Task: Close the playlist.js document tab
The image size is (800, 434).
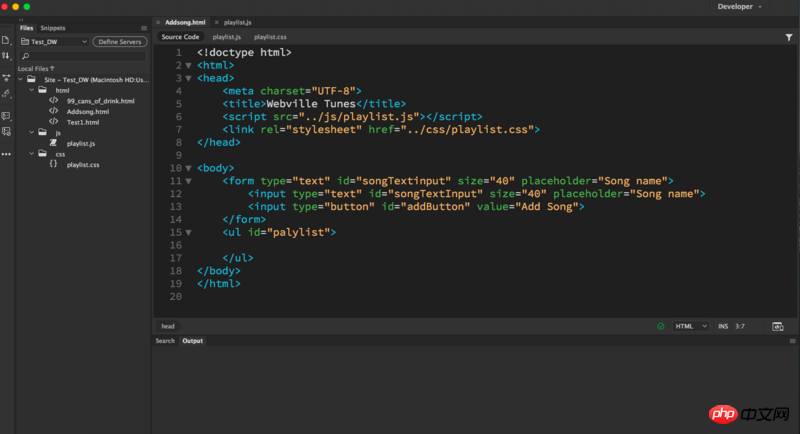Action: (217, 22)
